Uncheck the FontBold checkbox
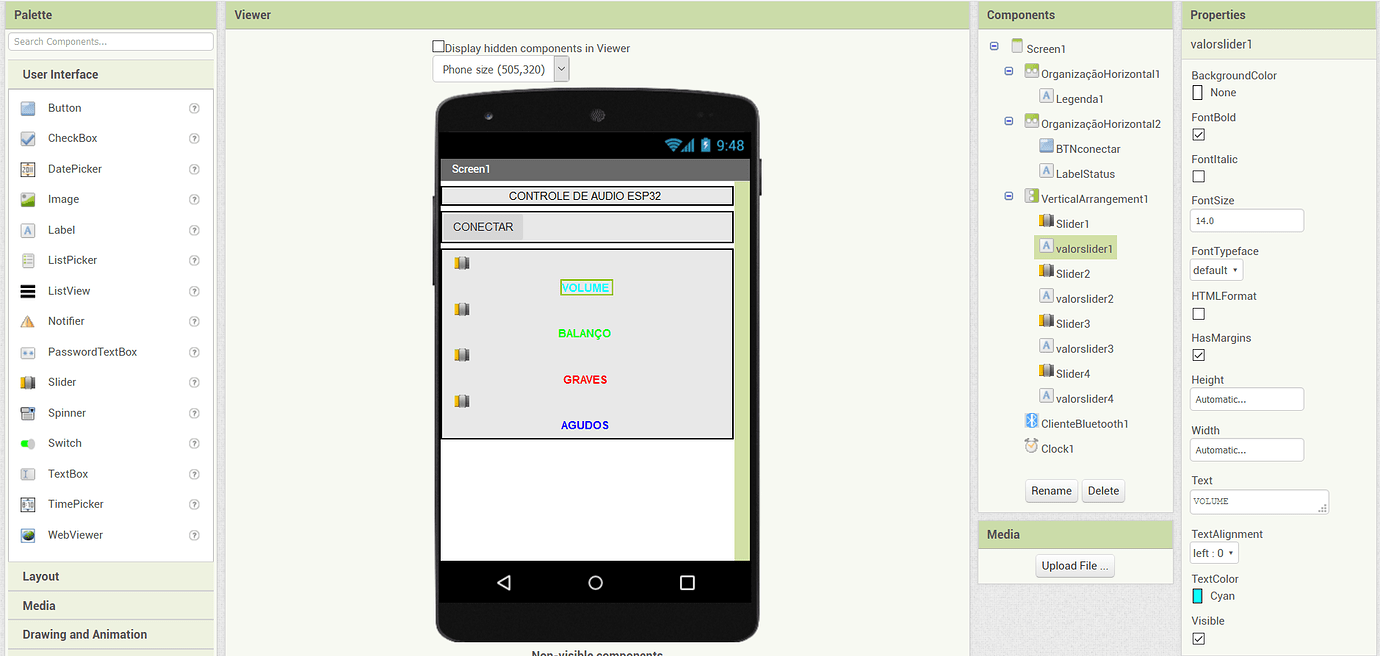1380x656 pixels. click(1198, 134)
